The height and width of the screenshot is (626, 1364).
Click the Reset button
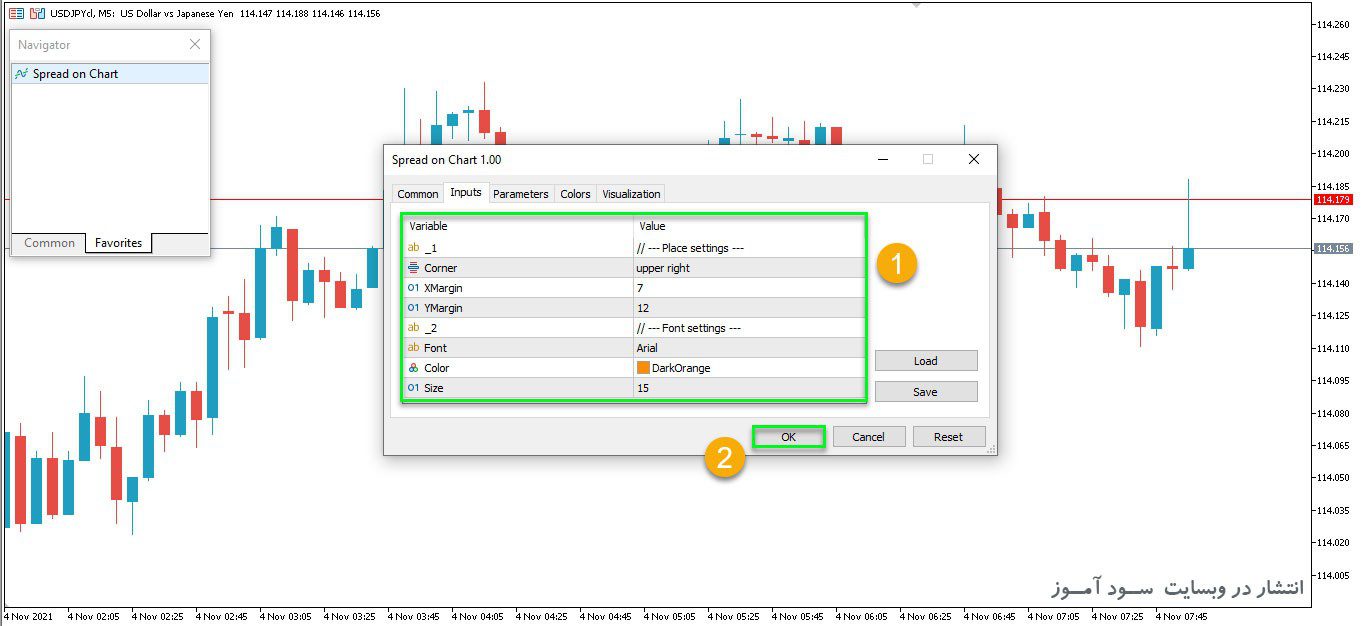point(948,437)
